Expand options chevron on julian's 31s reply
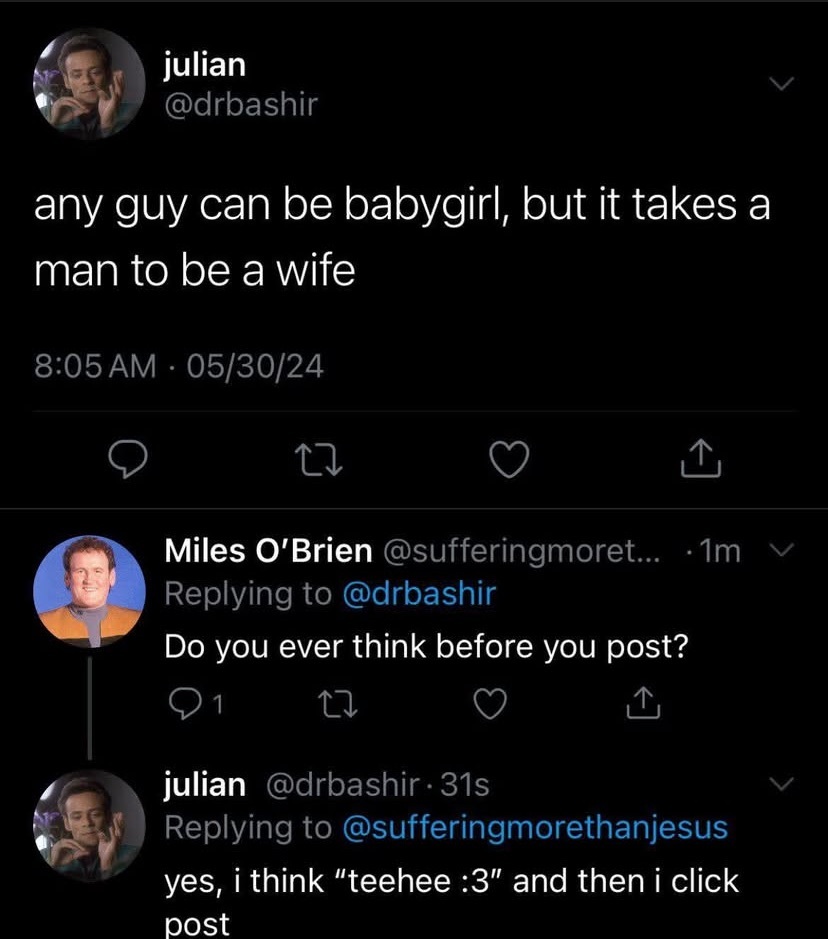This screenshot has height=939, width=828. [x=784, y=782]
